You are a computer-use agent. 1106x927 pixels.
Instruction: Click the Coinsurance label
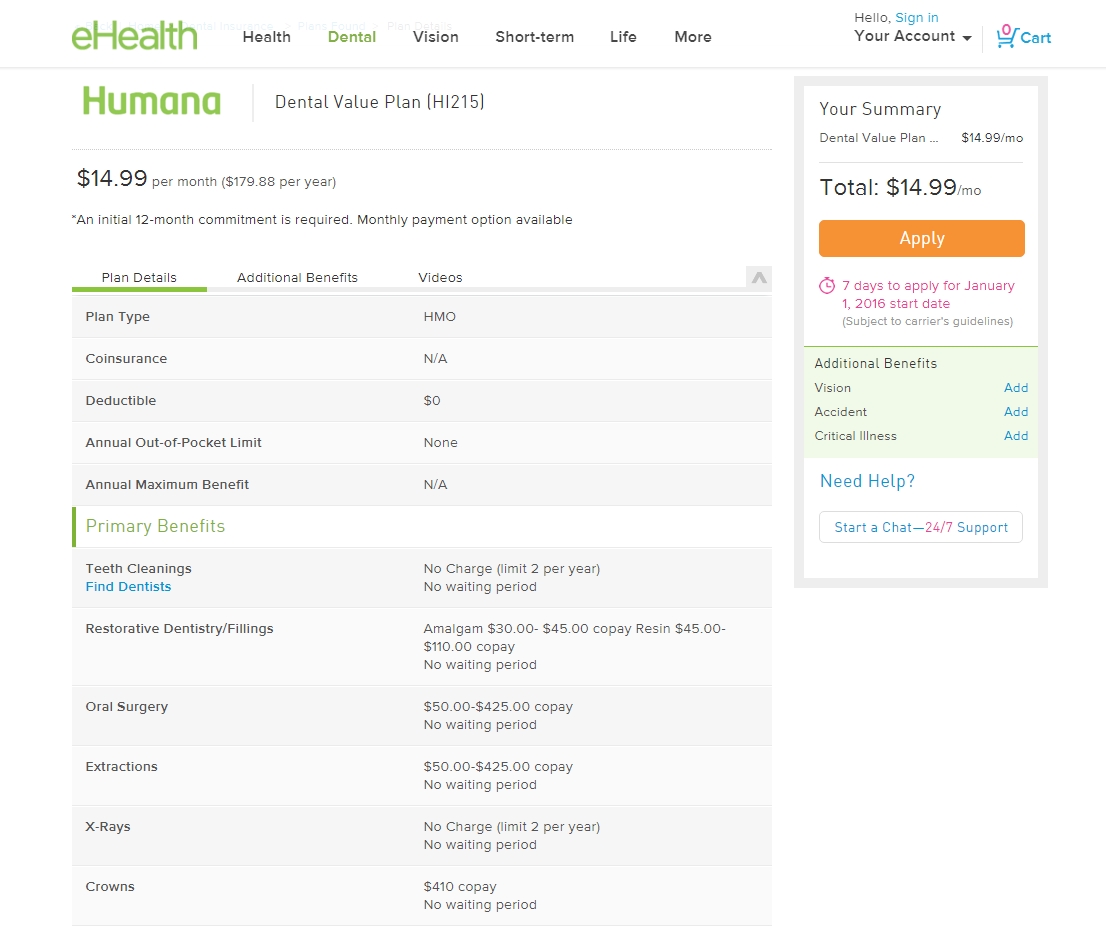click(126, 358)
